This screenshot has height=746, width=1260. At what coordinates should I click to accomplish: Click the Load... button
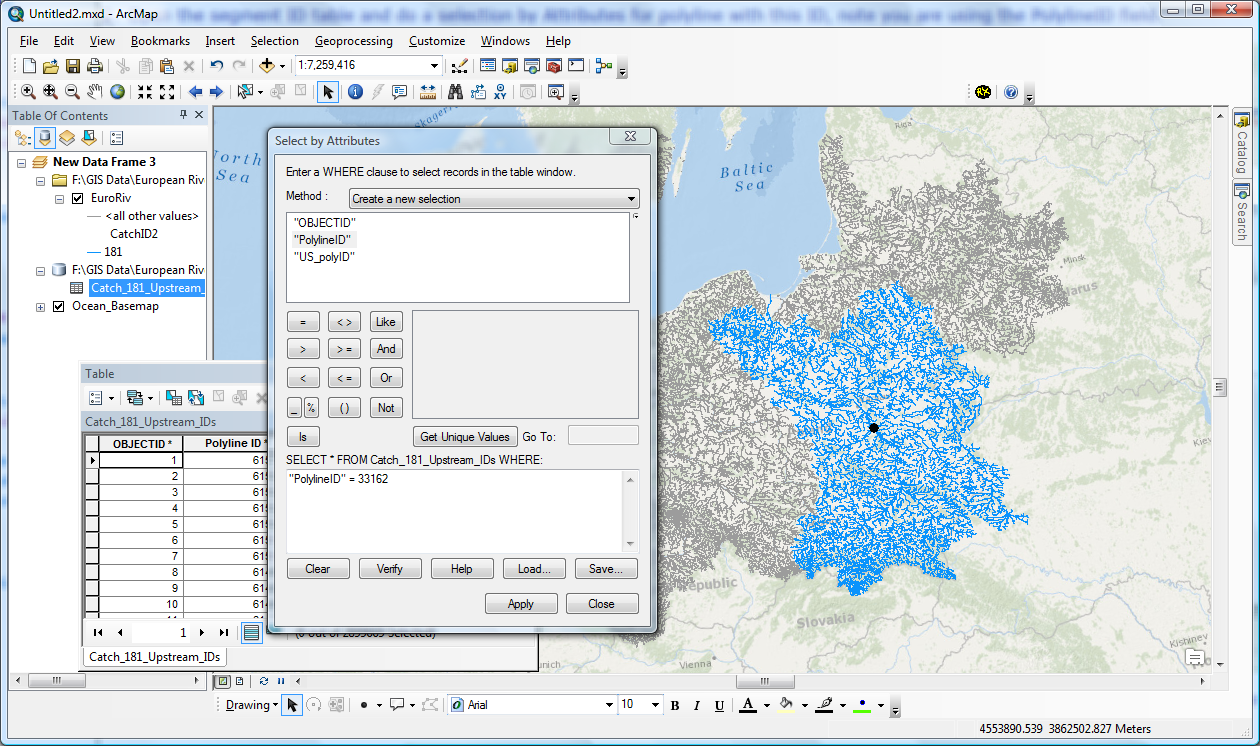pyautogui.click(x=534, y=568)
